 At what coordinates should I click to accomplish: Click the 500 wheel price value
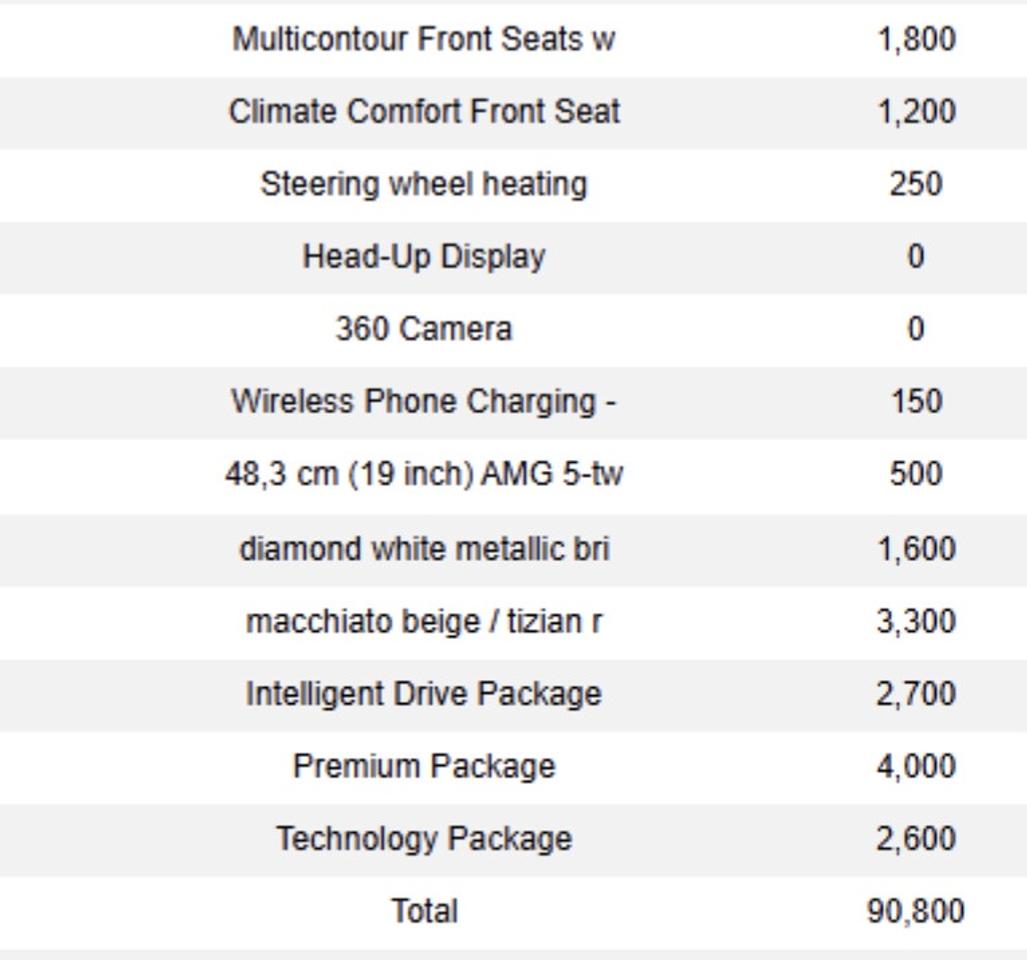pos(916,474)
